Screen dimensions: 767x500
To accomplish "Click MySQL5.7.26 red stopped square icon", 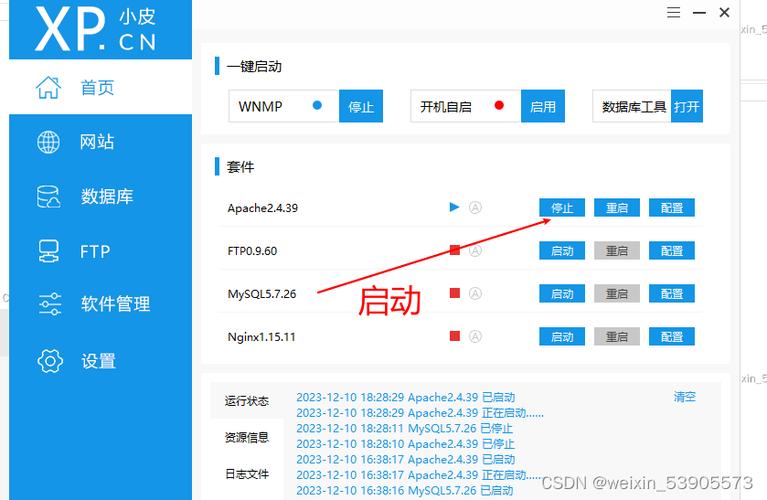I will click(x=455, y=293).
